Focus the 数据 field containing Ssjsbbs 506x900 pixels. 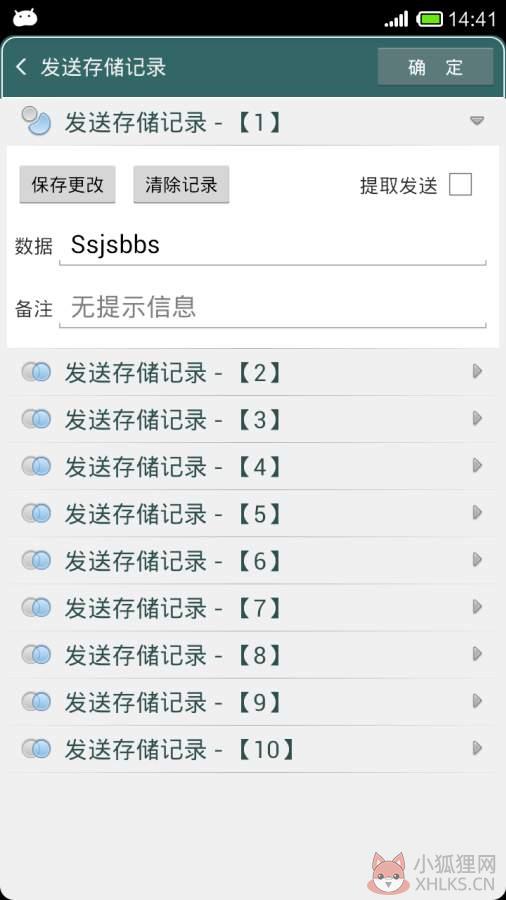click(x=273, y=246)
